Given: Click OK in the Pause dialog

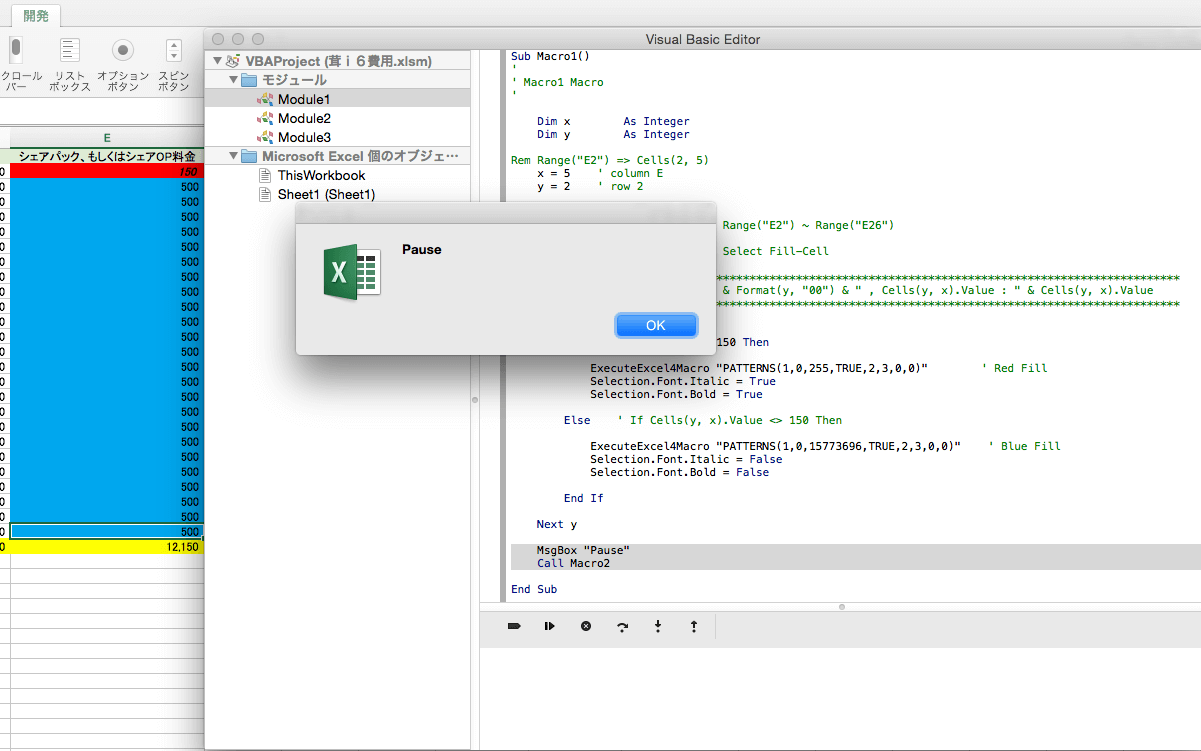Looking at the screenshot, I should point(655,325).
